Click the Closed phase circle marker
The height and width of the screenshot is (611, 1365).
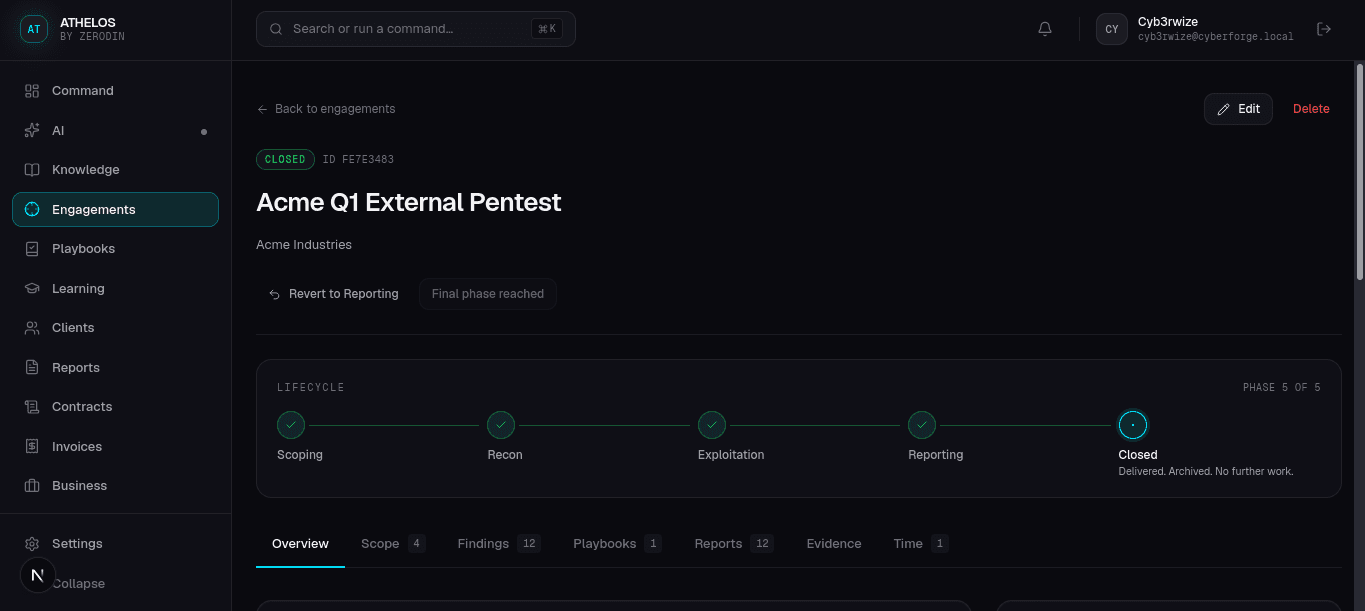coord(1133,425)
